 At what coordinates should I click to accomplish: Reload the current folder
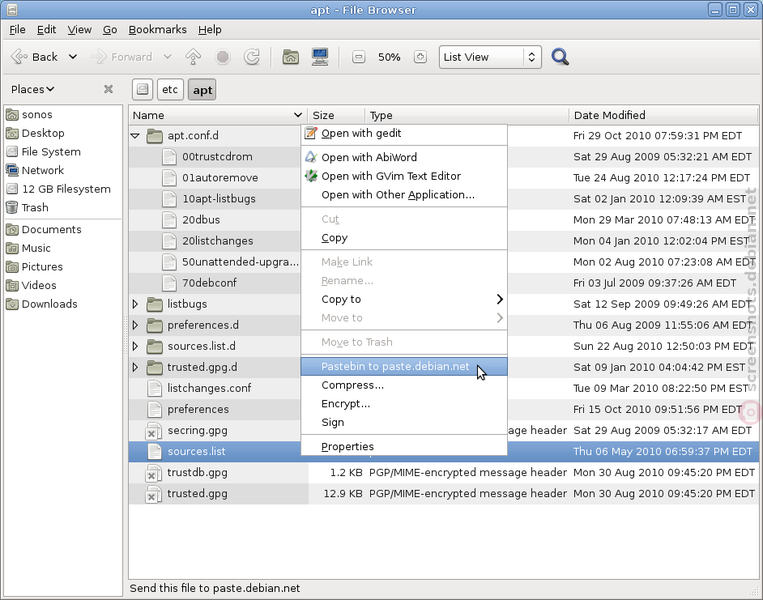tap(252, 57)
